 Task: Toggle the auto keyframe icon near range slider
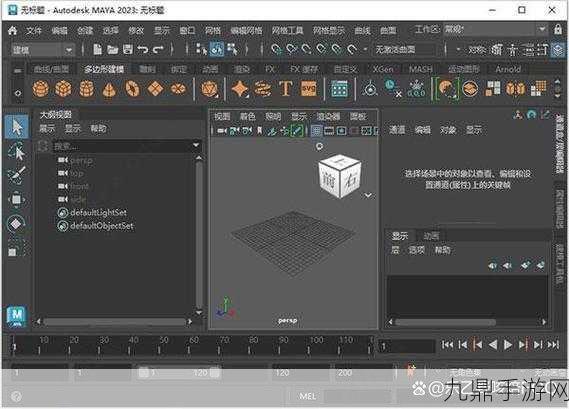[x=411, y=371]
